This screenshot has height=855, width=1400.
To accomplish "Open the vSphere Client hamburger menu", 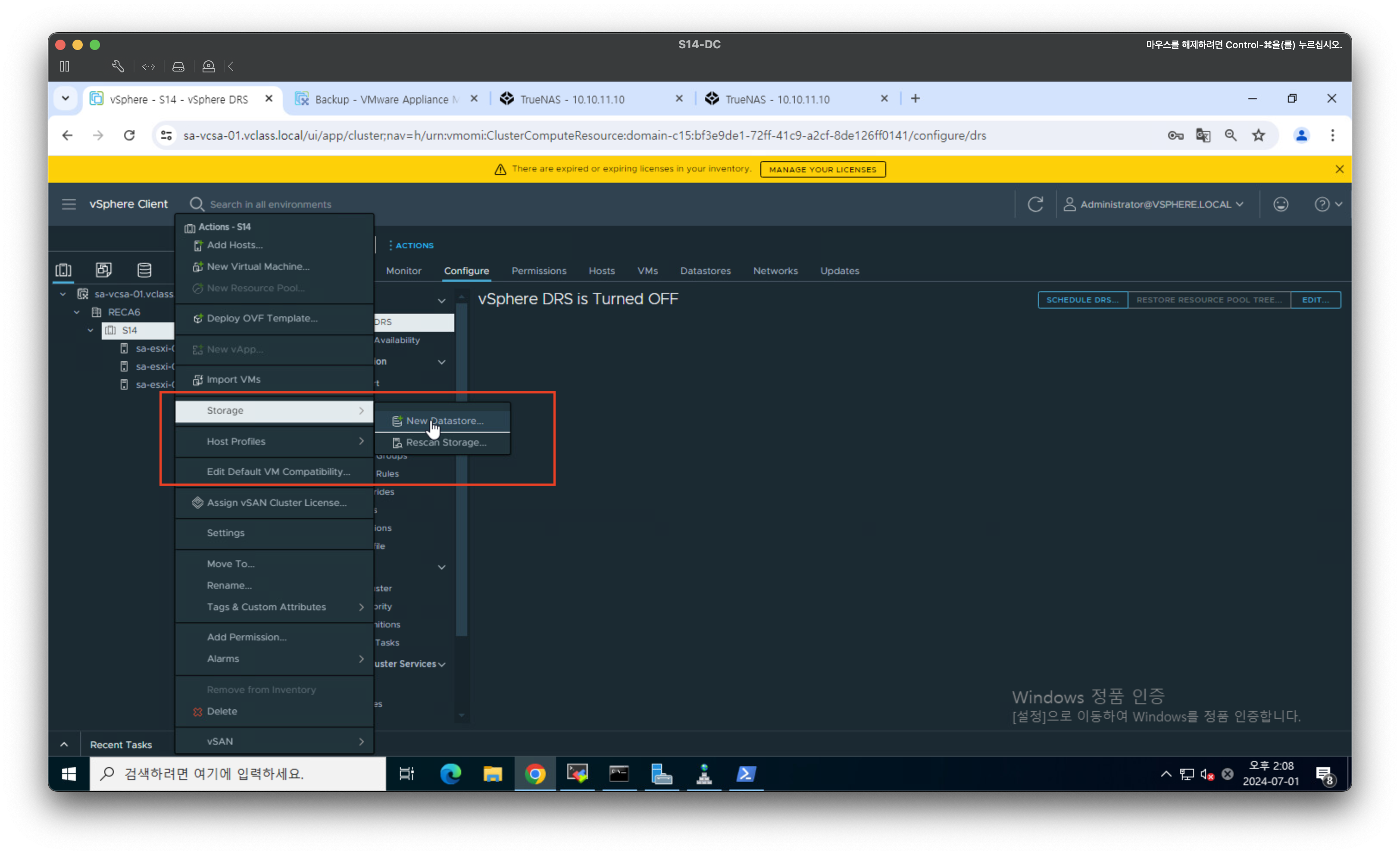I will [69, 204].
